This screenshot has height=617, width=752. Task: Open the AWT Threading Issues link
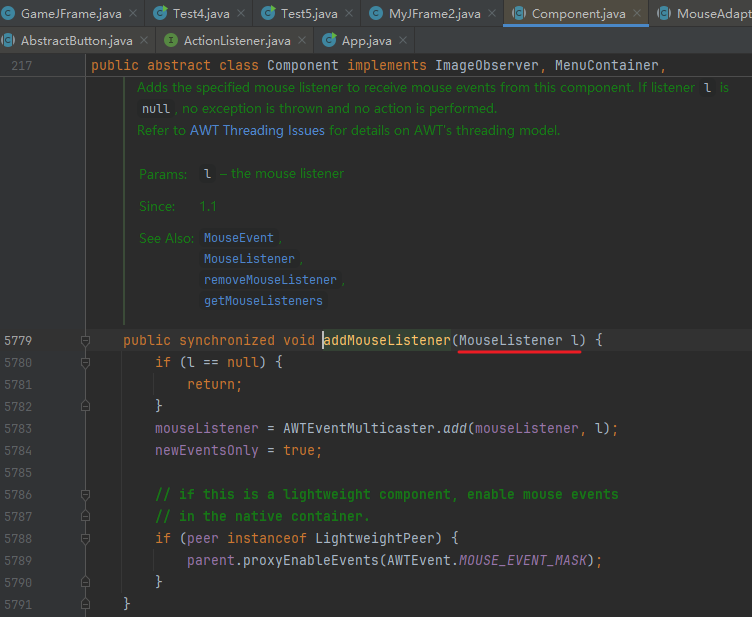pos(257,130)
